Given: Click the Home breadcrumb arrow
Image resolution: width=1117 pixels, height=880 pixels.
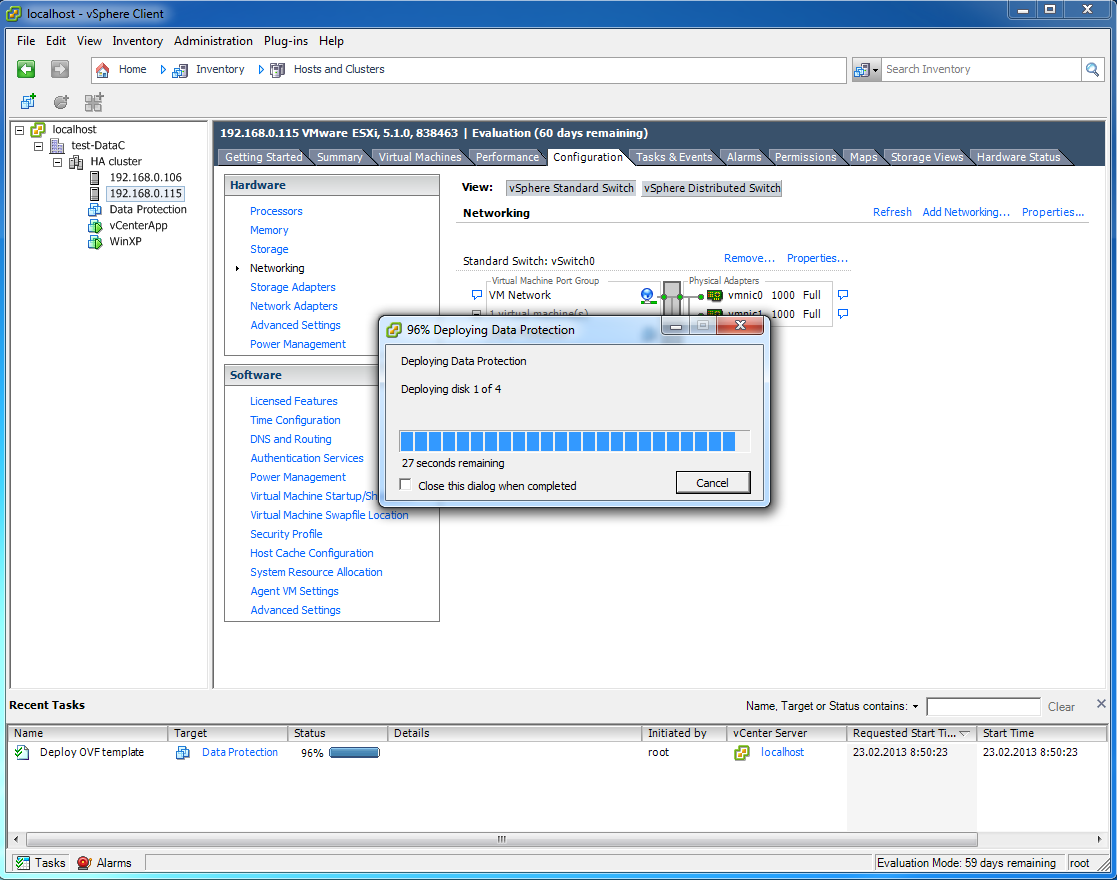Looking at the screenshot, I should pos(163,69).
